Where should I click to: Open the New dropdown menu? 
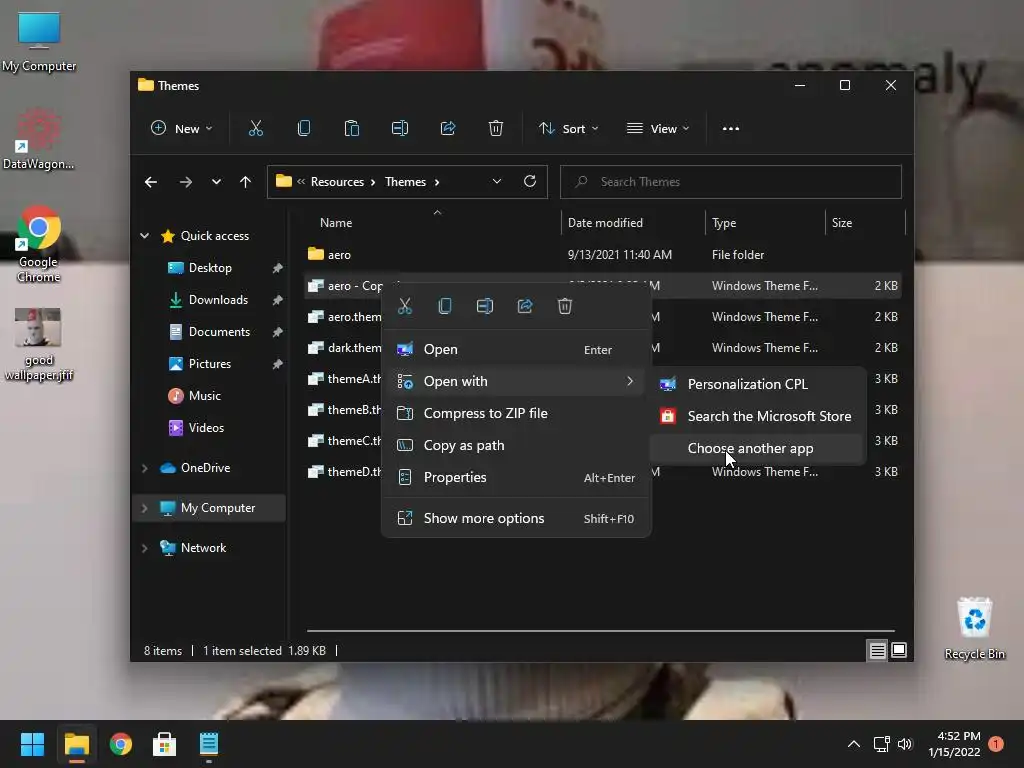point(182,129)
